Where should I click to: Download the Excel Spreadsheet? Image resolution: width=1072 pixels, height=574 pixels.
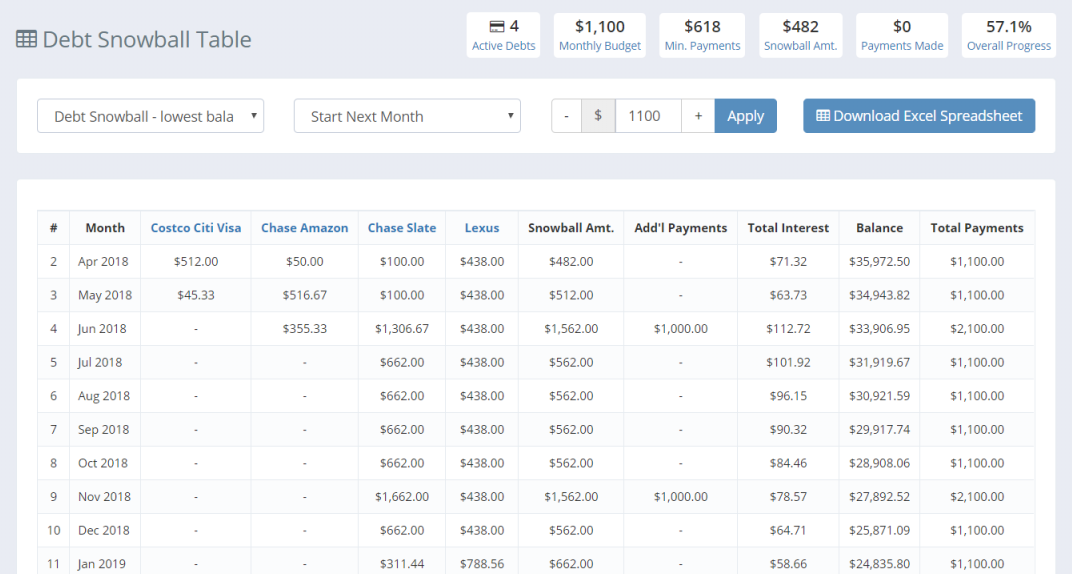[919, 116]
